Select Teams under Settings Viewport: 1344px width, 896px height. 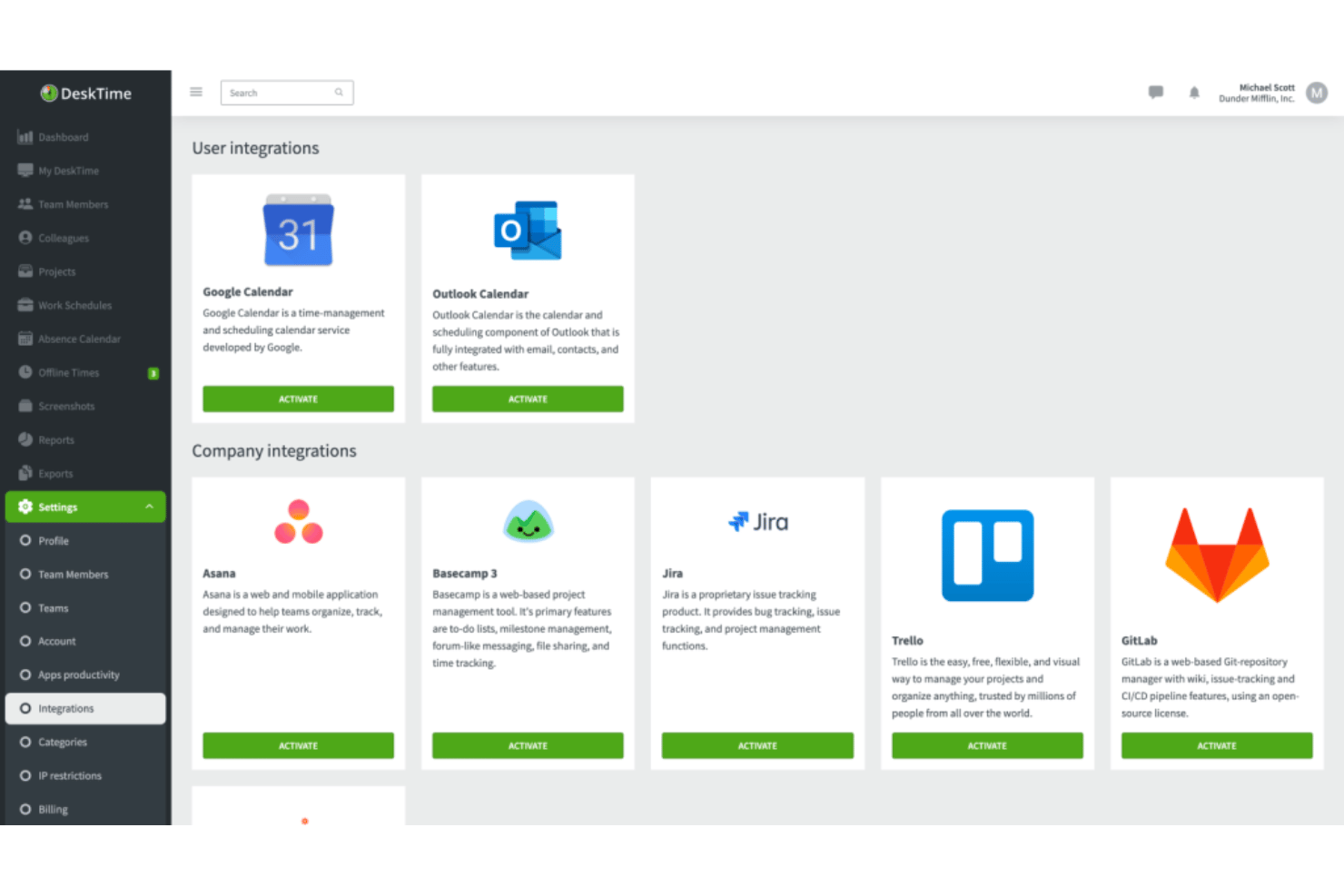point(85,607)
